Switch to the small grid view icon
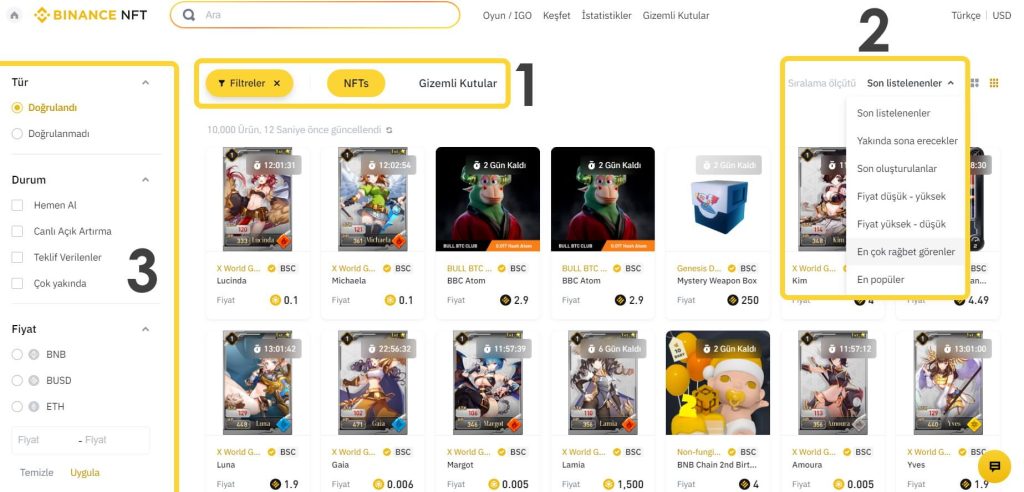The image size is (1024, 492). pos(994,83)
